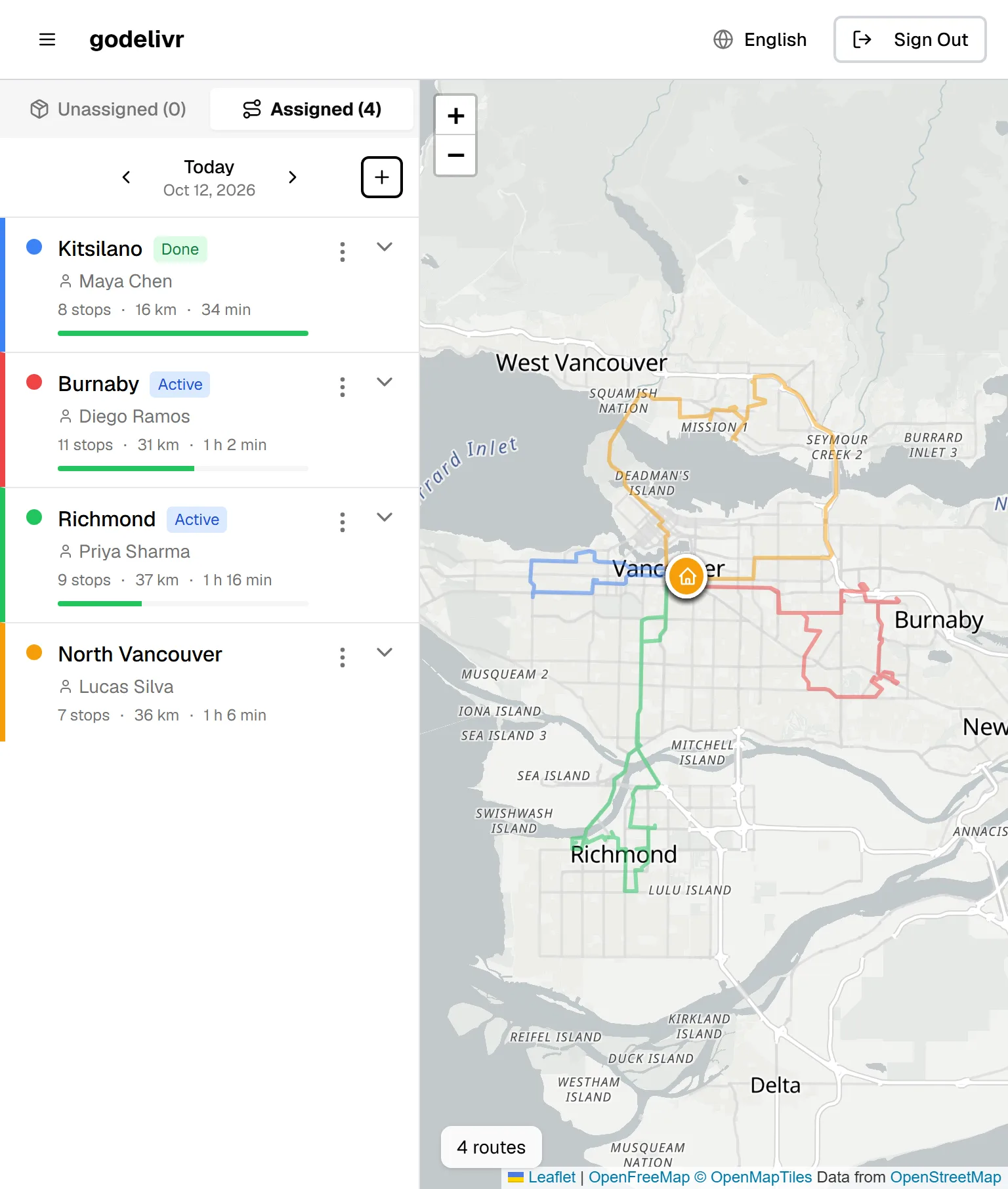The height and width of the screenshot is (1189, 1008).
Task: Open the North Vancouver route options menu
Action: 343,657
